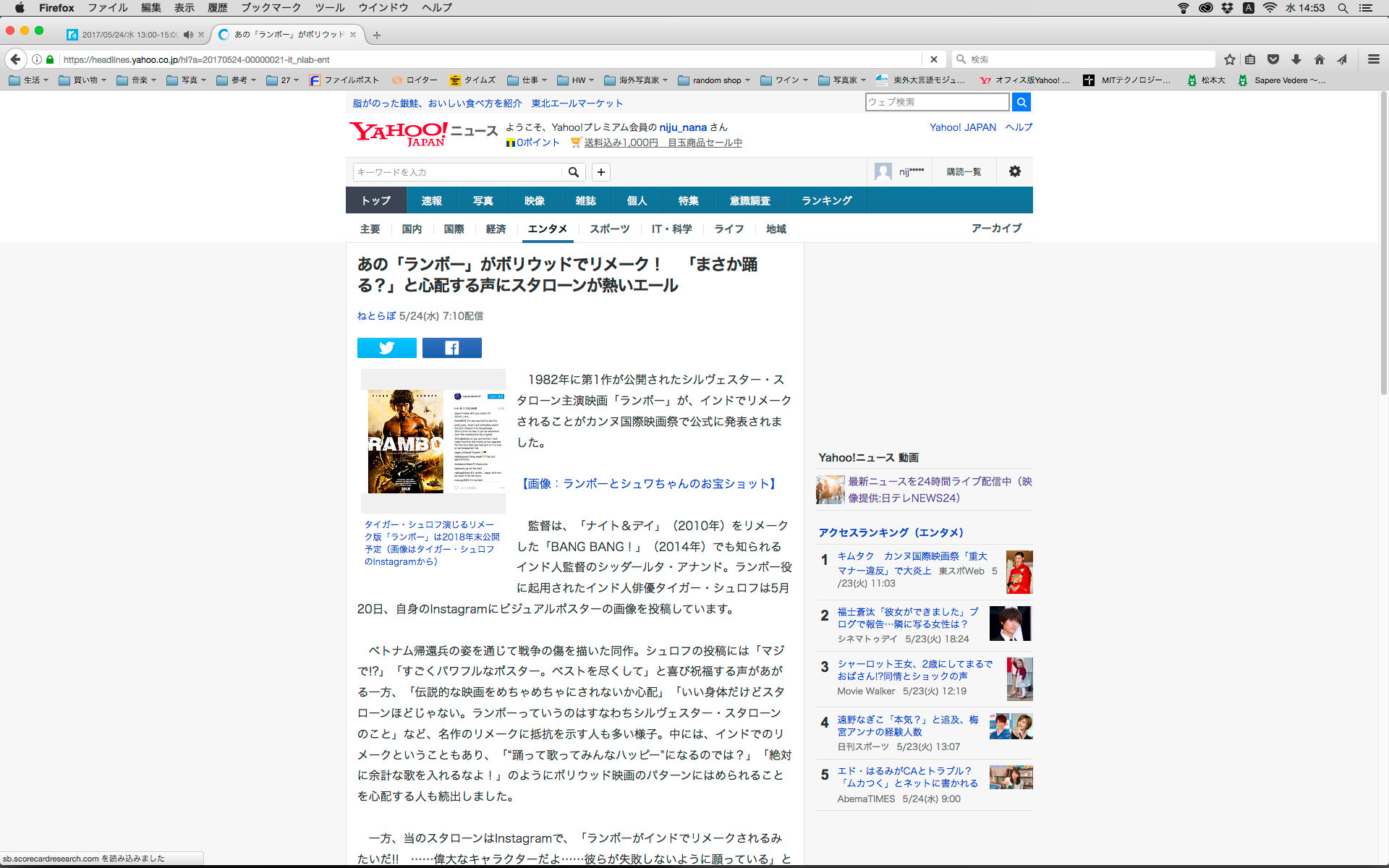Open the ランキング navigation tab

[826, 200]
